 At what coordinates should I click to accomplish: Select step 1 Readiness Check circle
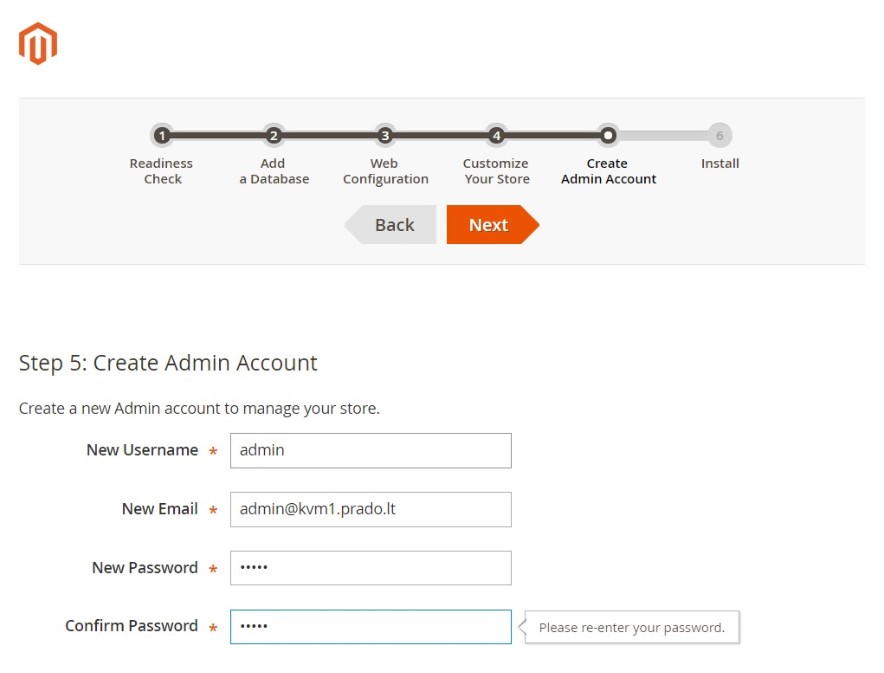pyautogui.click(x=162, y=135)
